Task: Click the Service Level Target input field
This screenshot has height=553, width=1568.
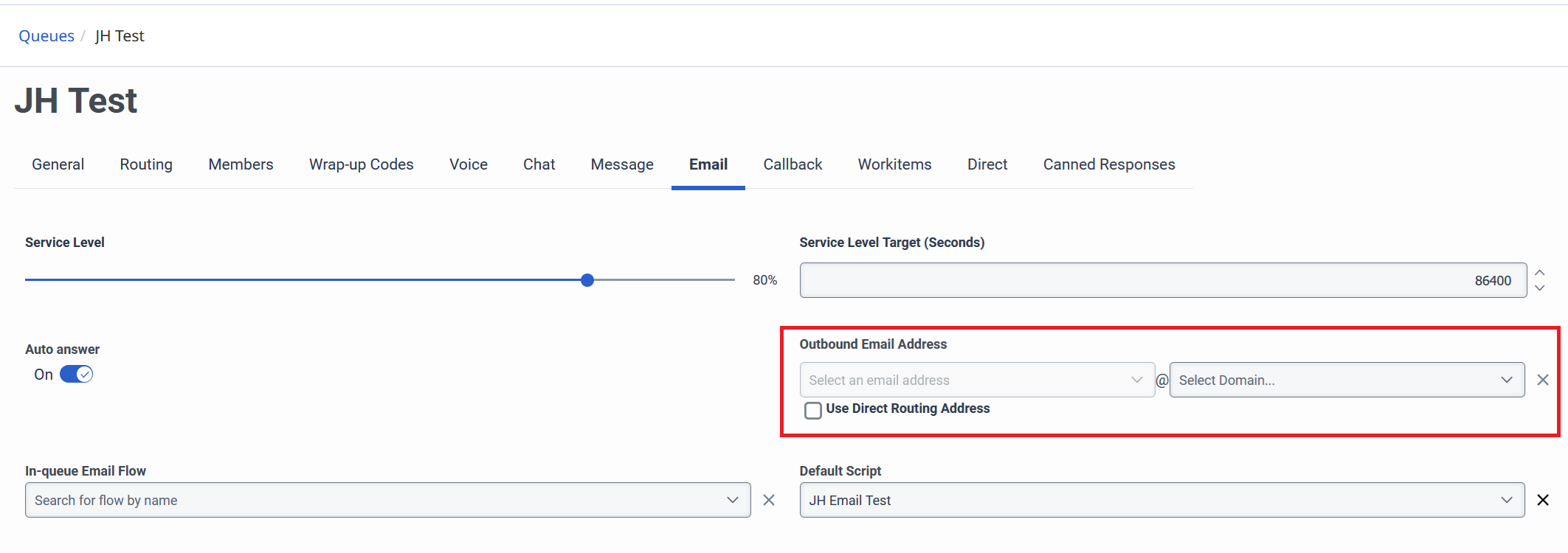Action: 1162,280
